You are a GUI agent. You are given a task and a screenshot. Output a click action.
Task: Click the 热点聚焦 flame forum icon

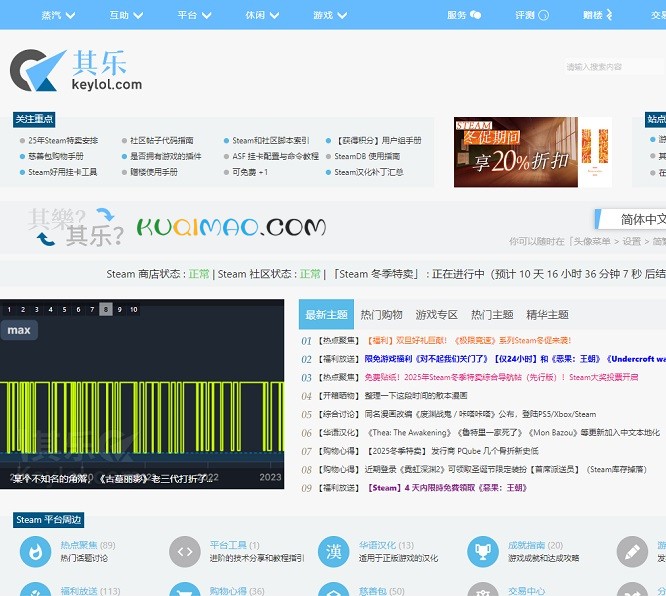tap(36, 551)
